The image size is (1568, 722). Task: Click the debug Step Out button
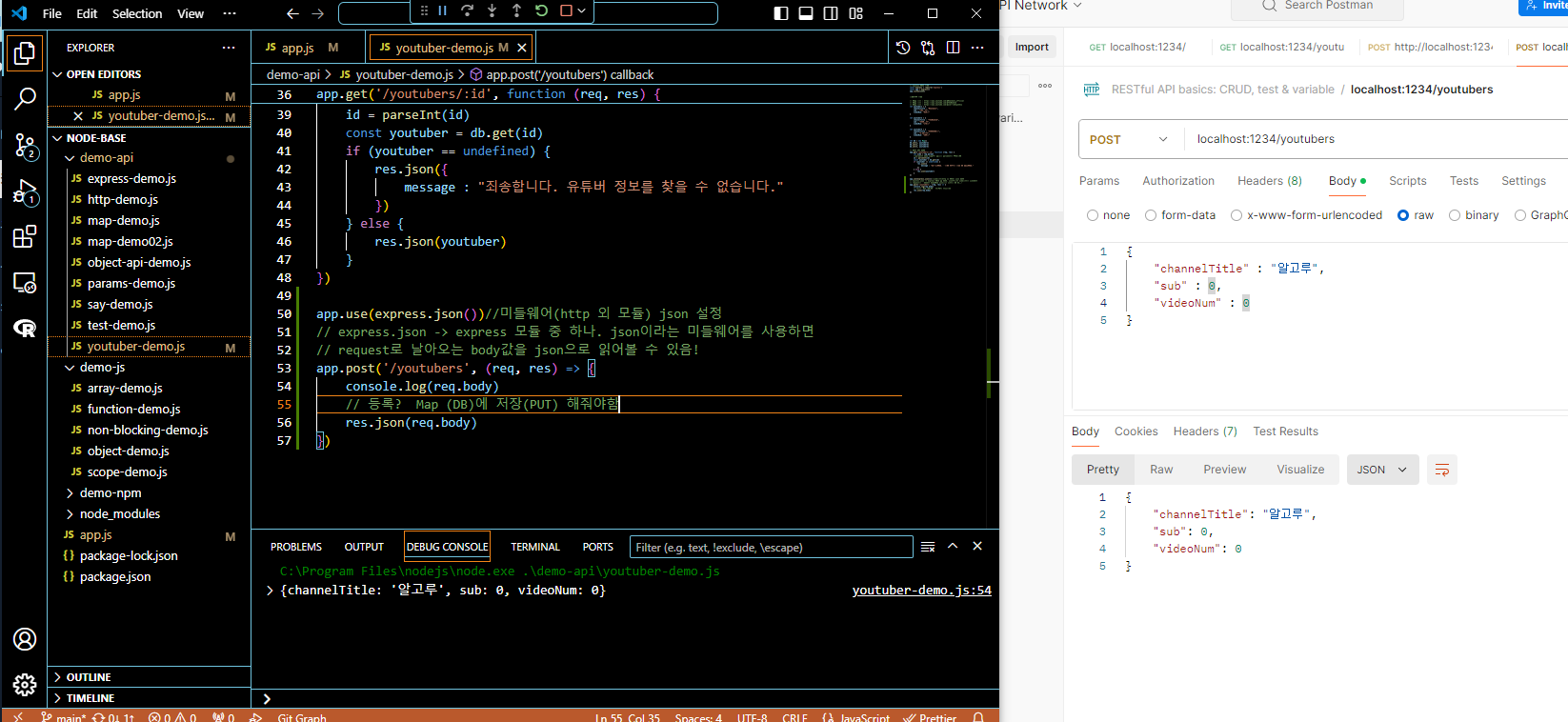[516, 10]
